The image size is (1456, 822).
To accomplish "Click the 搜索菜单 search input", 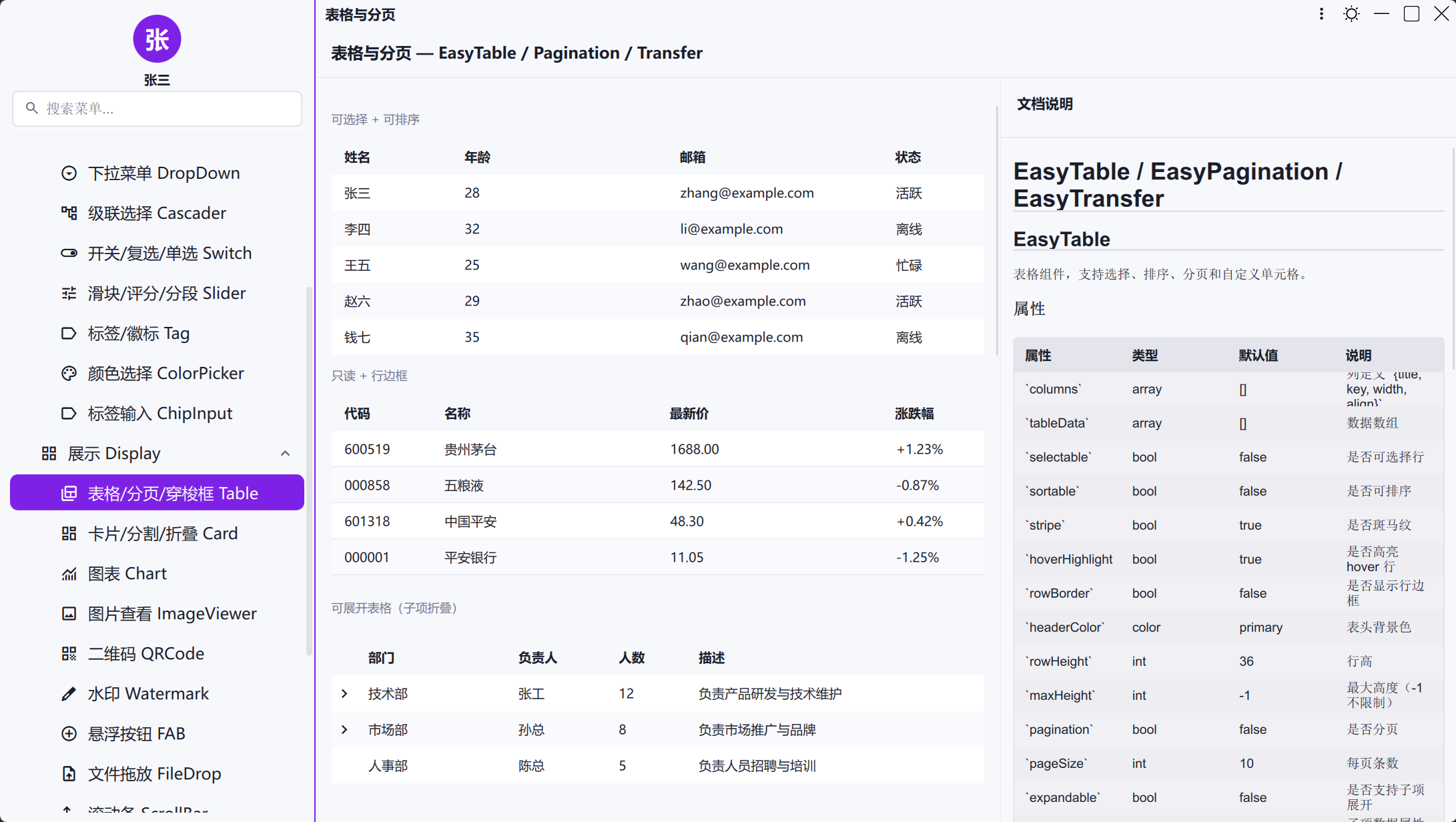I will 157,109.
